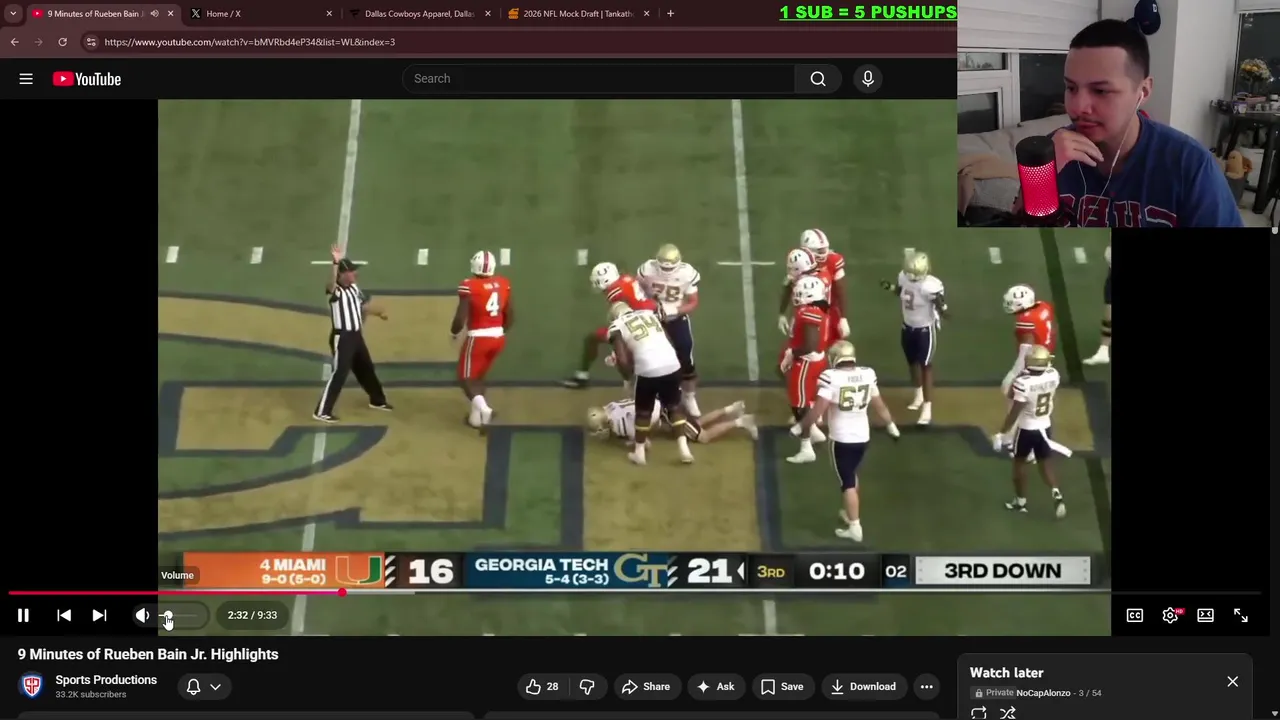1280x720 pixels.
Task: Go back in browser history
Action: pos(15,42)
